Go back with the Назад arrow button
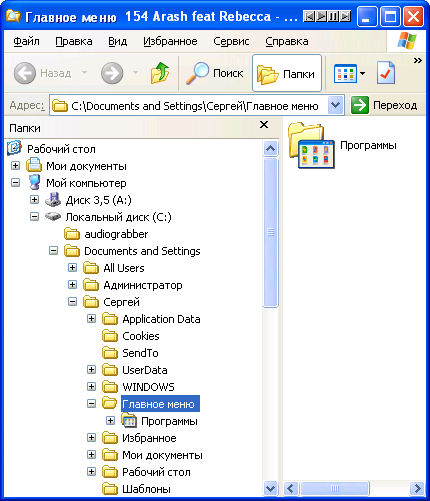This screenshot has height=501, width=430. tap(25, 73)
